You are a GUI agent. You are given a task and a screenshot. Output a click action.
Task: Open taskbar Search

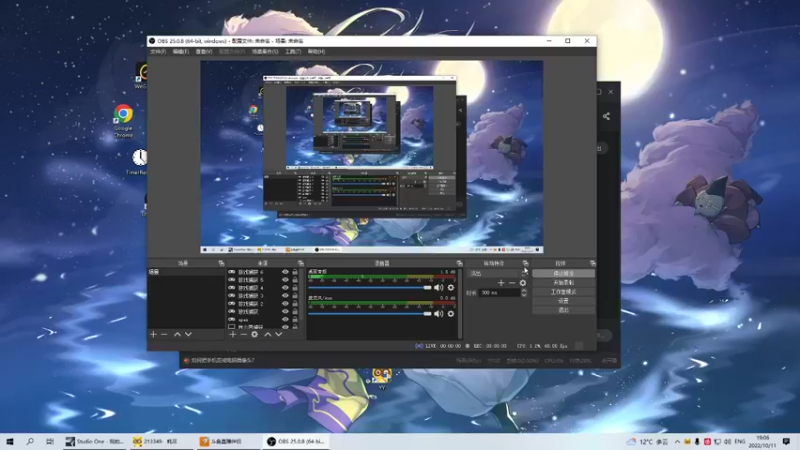click(x=30, y=441)
